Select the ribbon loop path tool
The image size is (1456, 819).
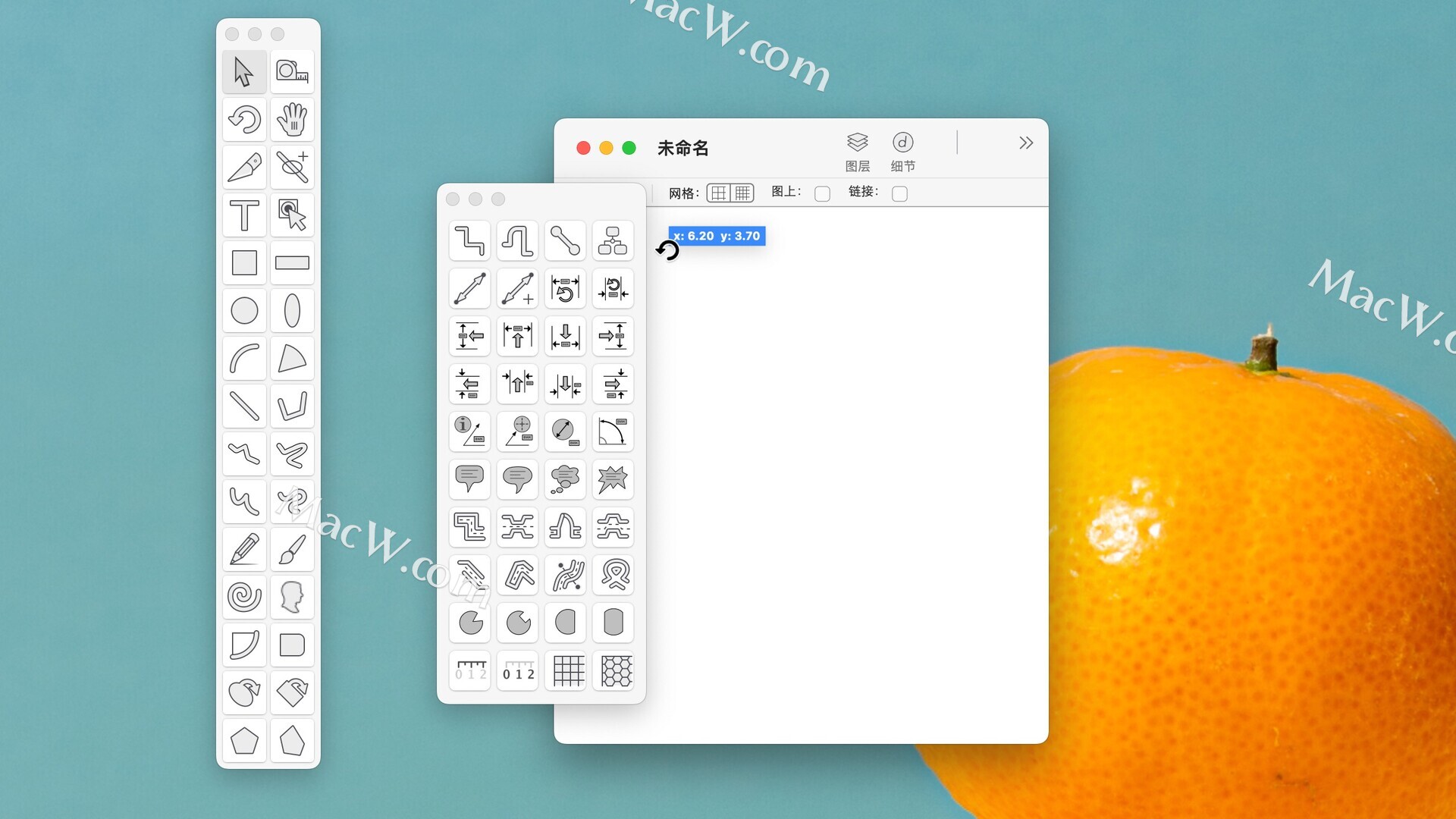click(x=613, y=575)
